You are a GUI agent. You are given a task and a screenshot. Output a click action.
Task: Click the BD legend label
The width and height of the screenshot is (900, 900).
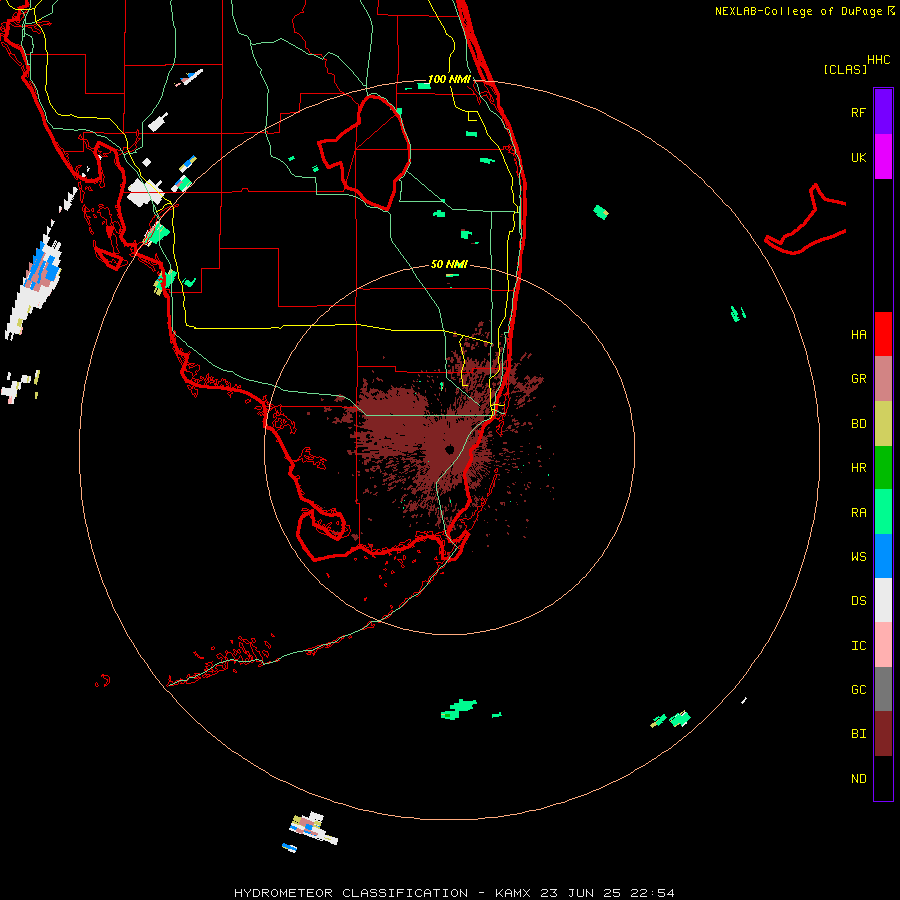[x=858, y=424]
